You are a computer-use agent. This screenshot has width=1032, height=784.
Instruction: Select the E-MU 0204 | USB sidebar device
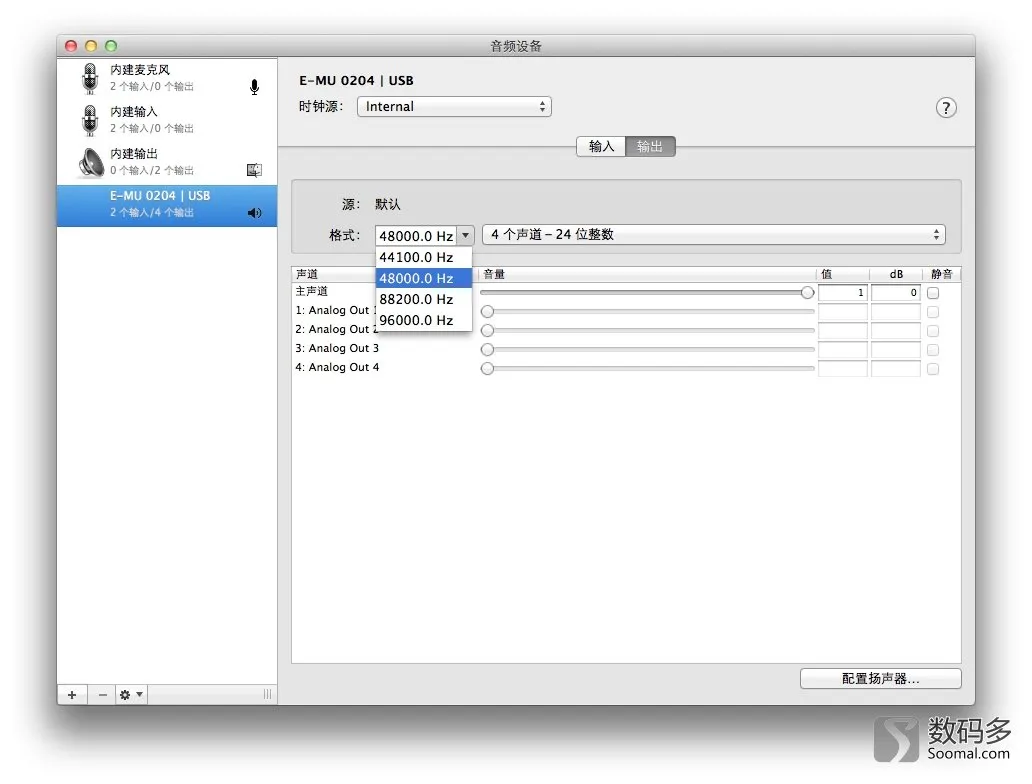click(x=167, y=205)
